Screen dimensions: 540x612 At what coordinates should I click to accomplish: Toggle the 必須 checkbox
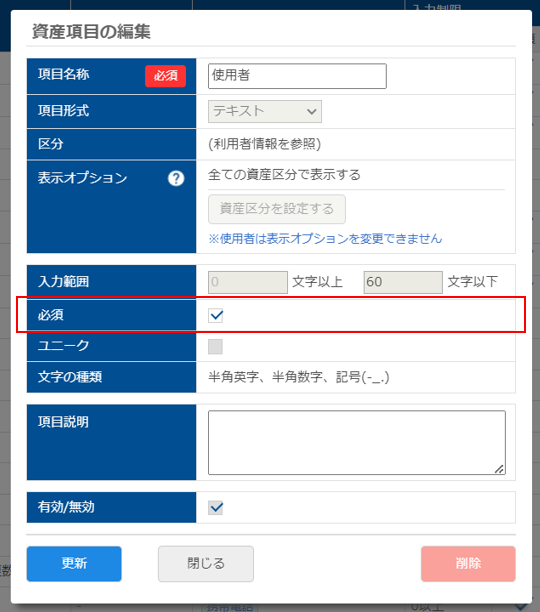215,315
